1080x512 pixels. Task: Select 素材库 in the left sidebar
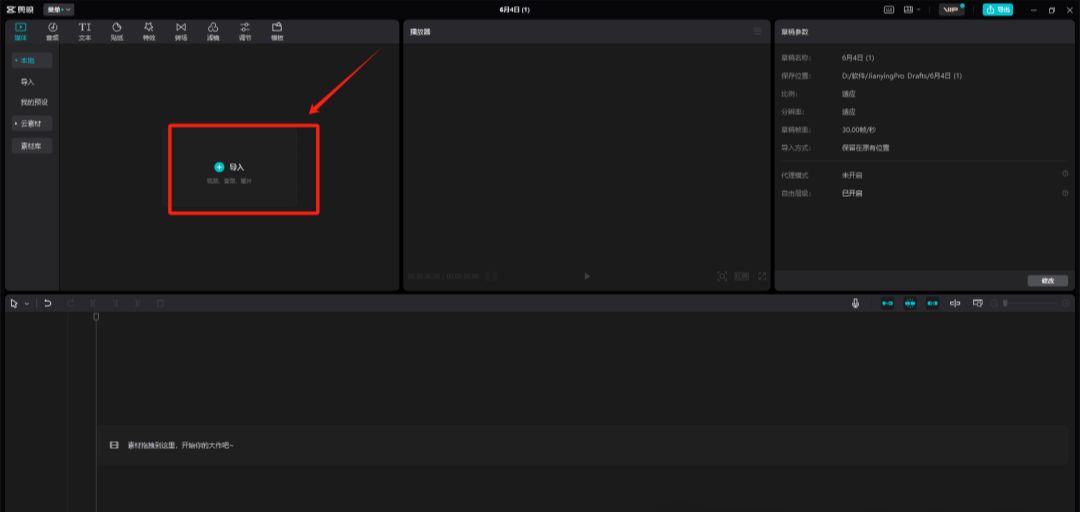click(33, 146)
